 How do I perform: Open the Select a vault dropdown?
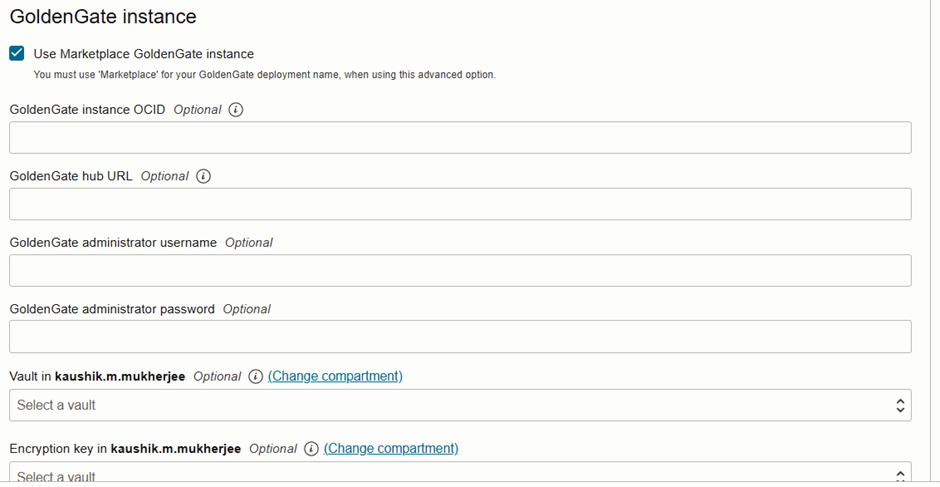coord(460,405)
